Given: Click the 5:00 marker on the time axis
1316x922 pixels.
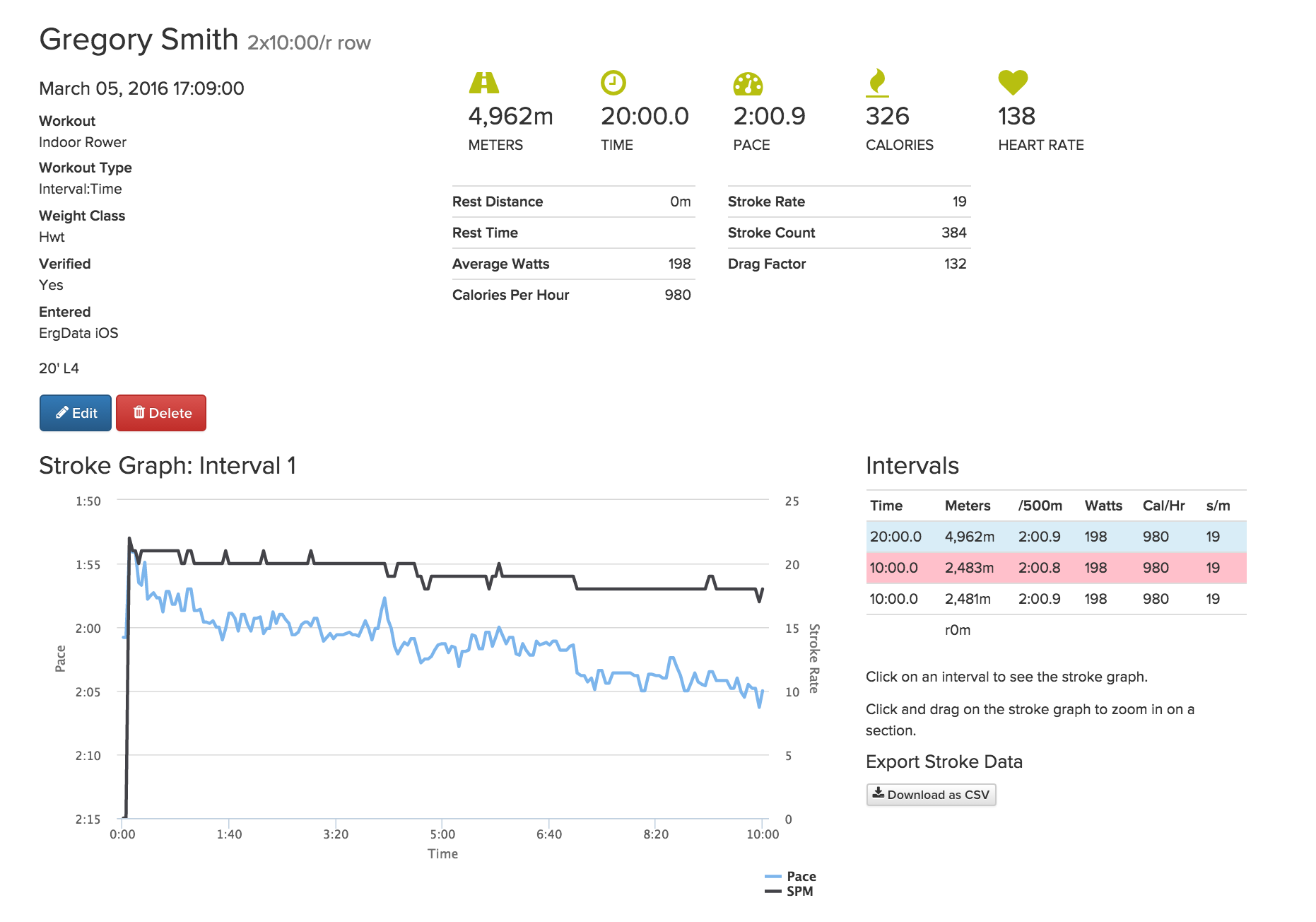Looking at the screenshot, I should (x=442, y=834).
